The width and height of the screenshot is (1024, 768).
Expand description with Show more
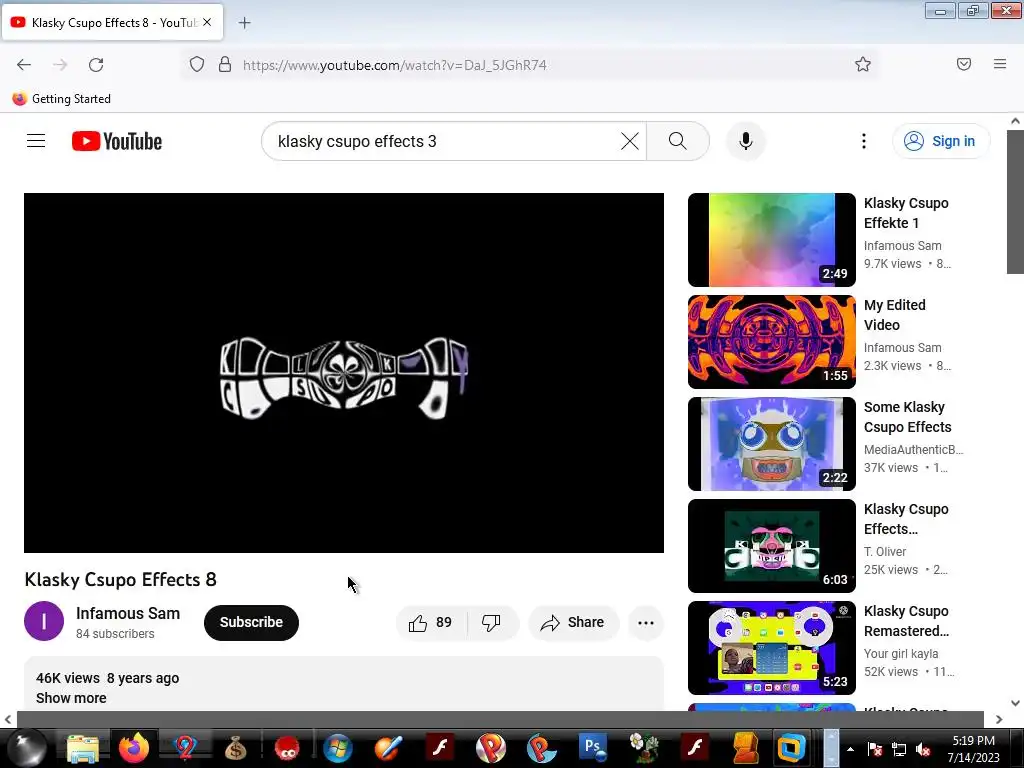[71, 698]
